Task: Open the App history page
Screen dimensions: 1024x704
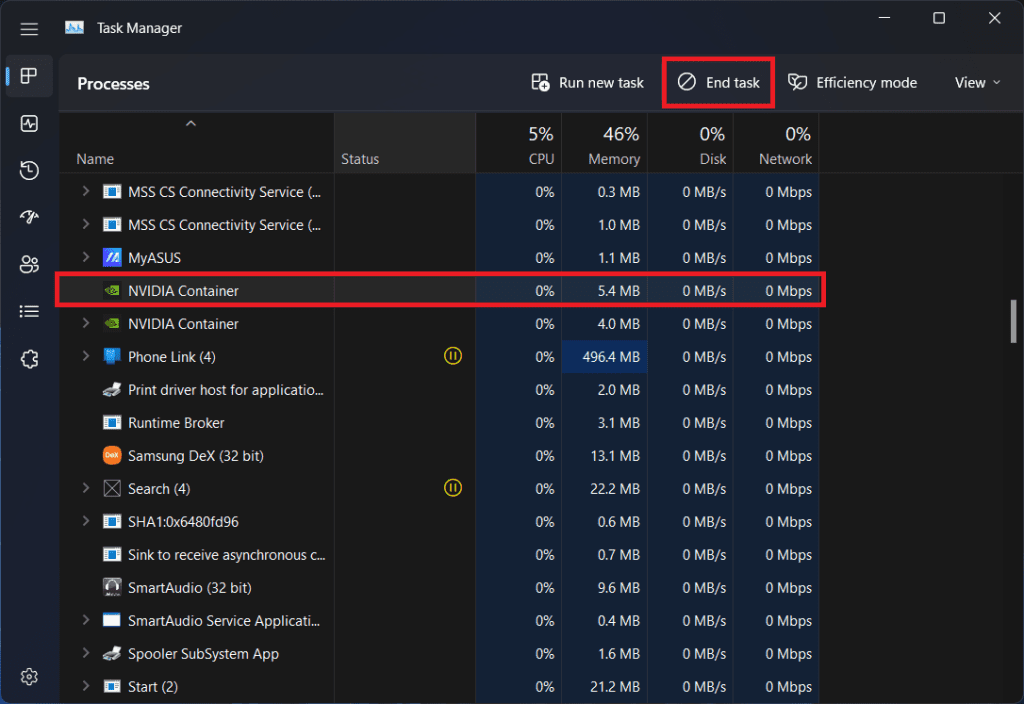Action: point(29,170)
